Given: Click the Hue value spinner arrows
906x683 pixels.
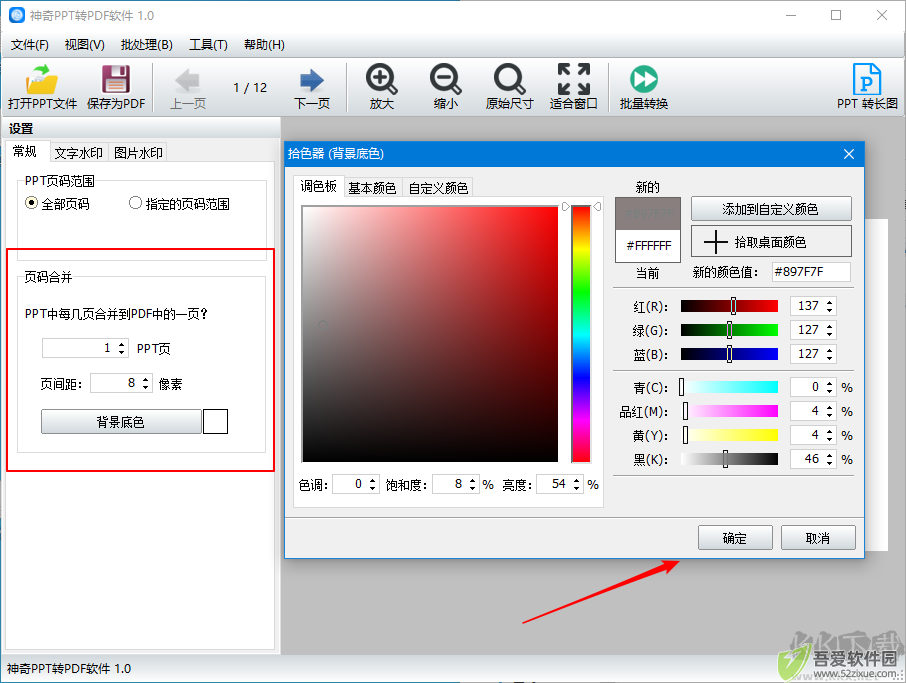Looking at the screenshot, I should point(373,484).
